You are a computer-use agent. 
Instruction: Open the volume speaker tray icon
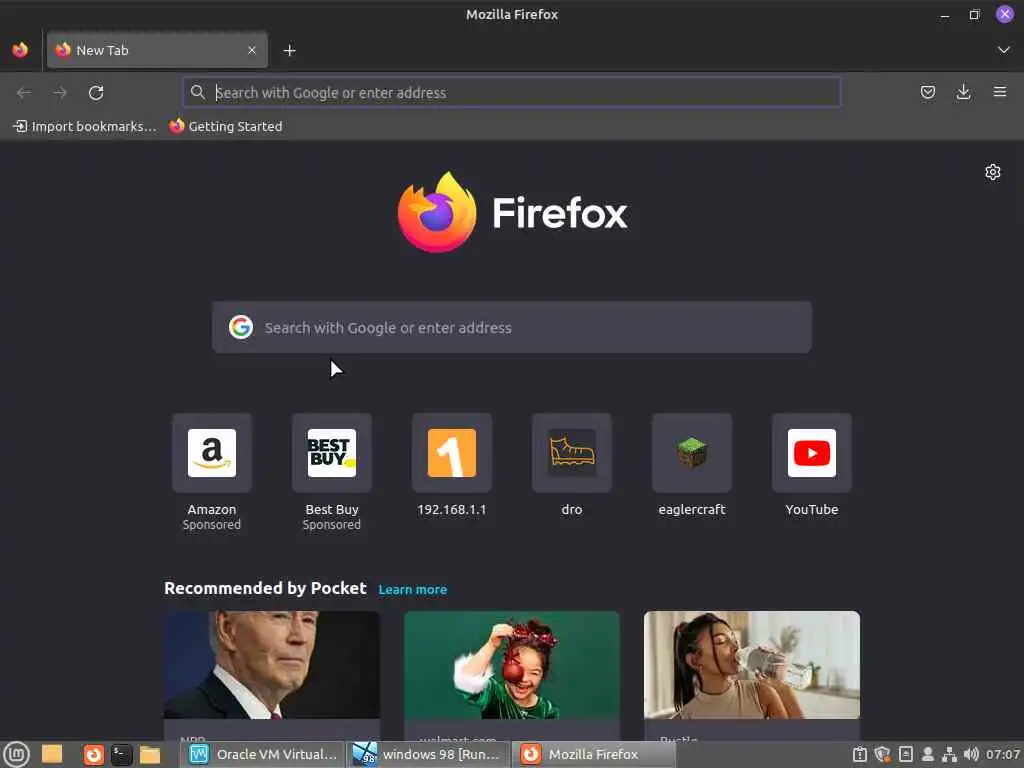tap(971, 754)
